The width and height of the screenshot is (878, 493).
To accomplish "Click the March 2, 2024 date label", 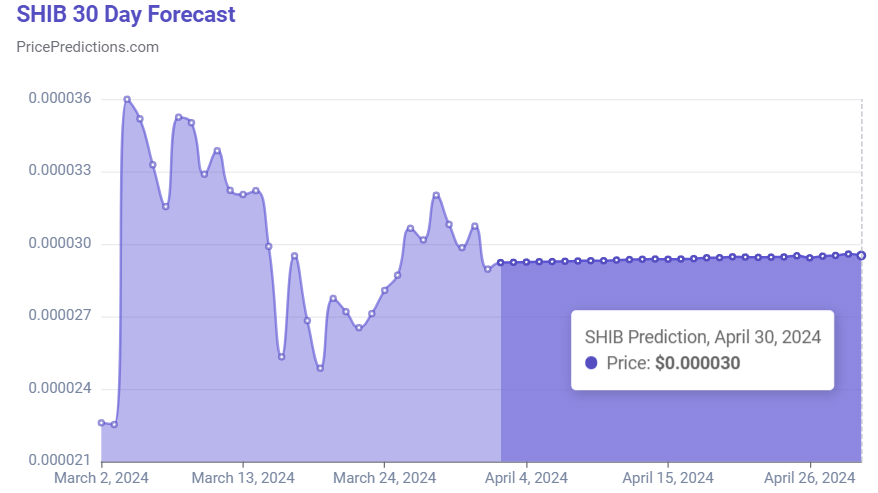I will pyautogui.click(x=101, y=478).
